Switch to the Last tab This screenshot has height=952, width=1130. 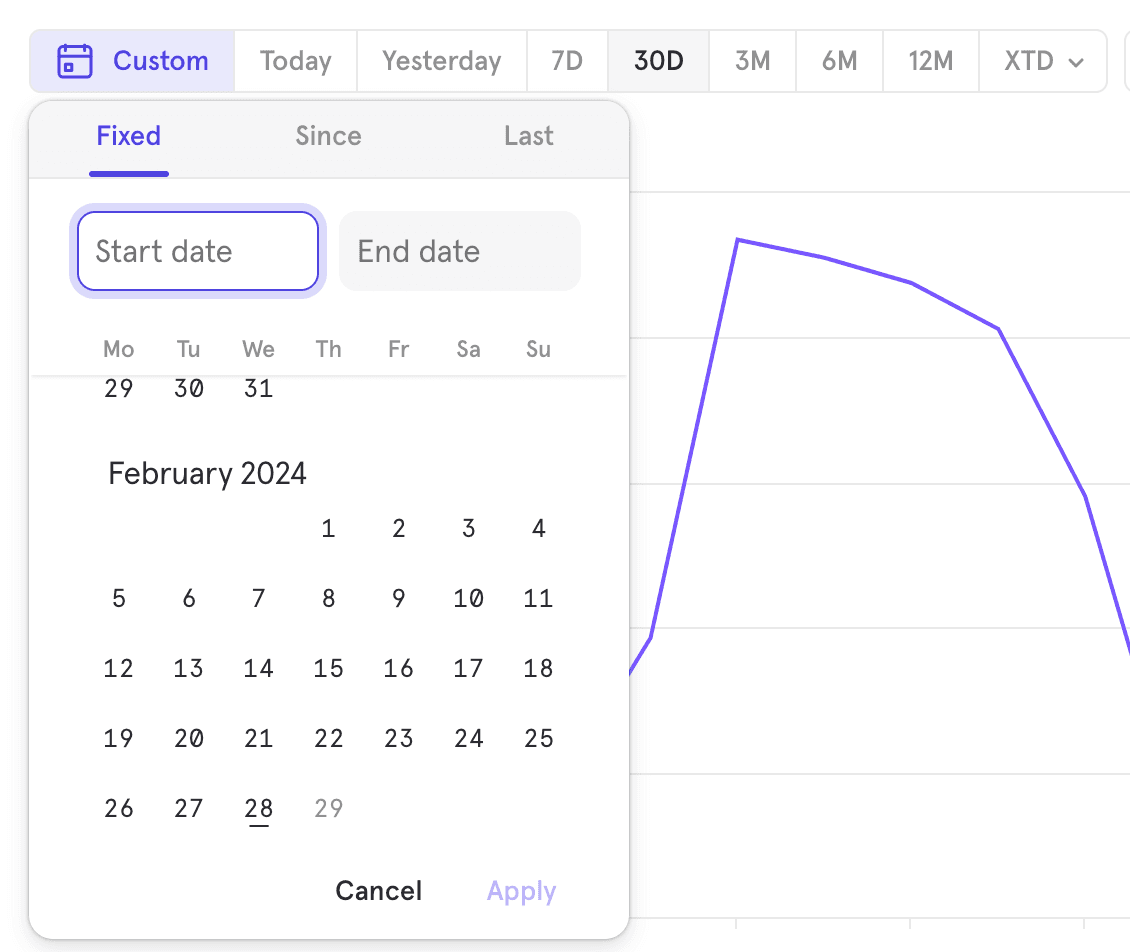tap(528, 136)
